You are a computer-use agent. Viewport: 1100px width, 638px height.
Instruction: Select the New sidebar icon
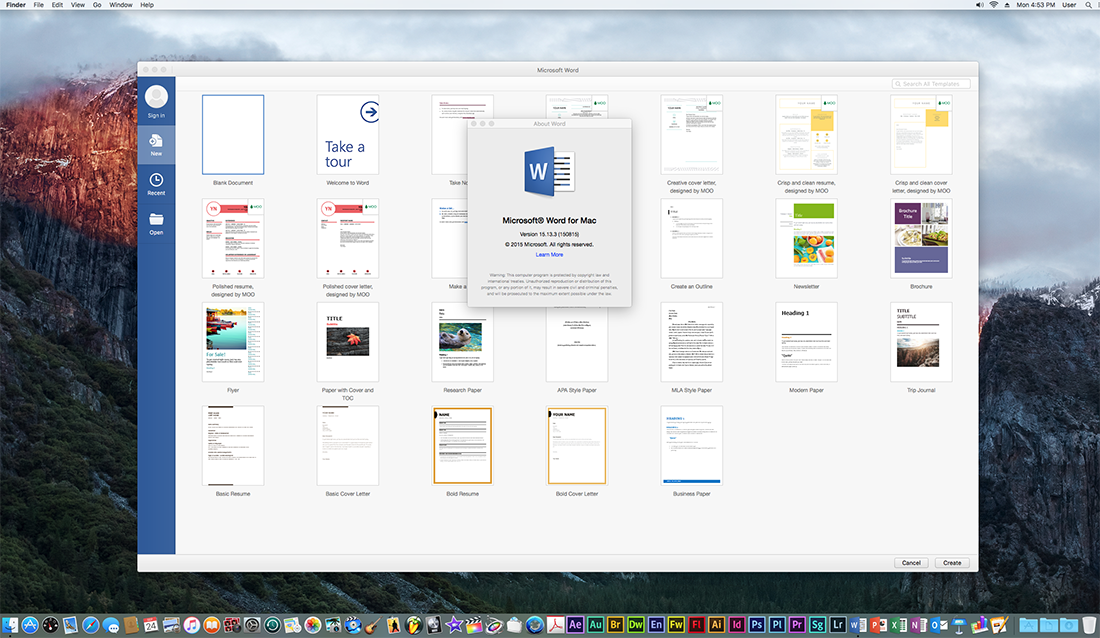(156, 144)
